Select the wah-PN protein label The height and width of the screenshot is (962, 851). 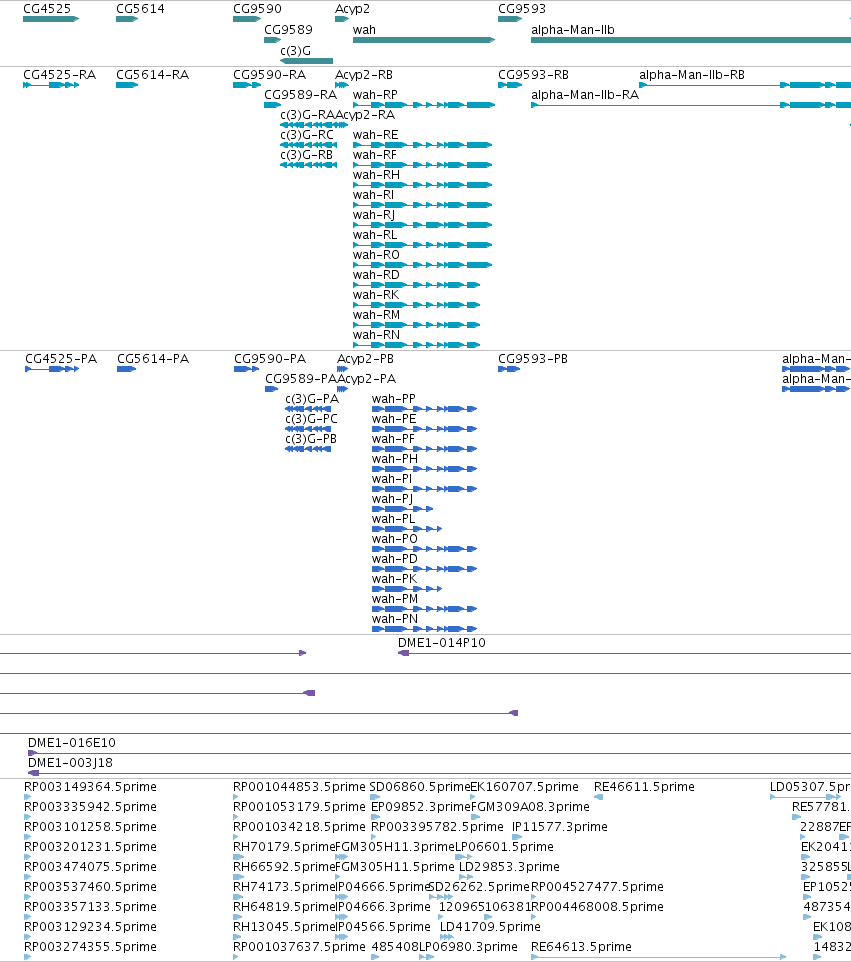(x=395, y=619)
